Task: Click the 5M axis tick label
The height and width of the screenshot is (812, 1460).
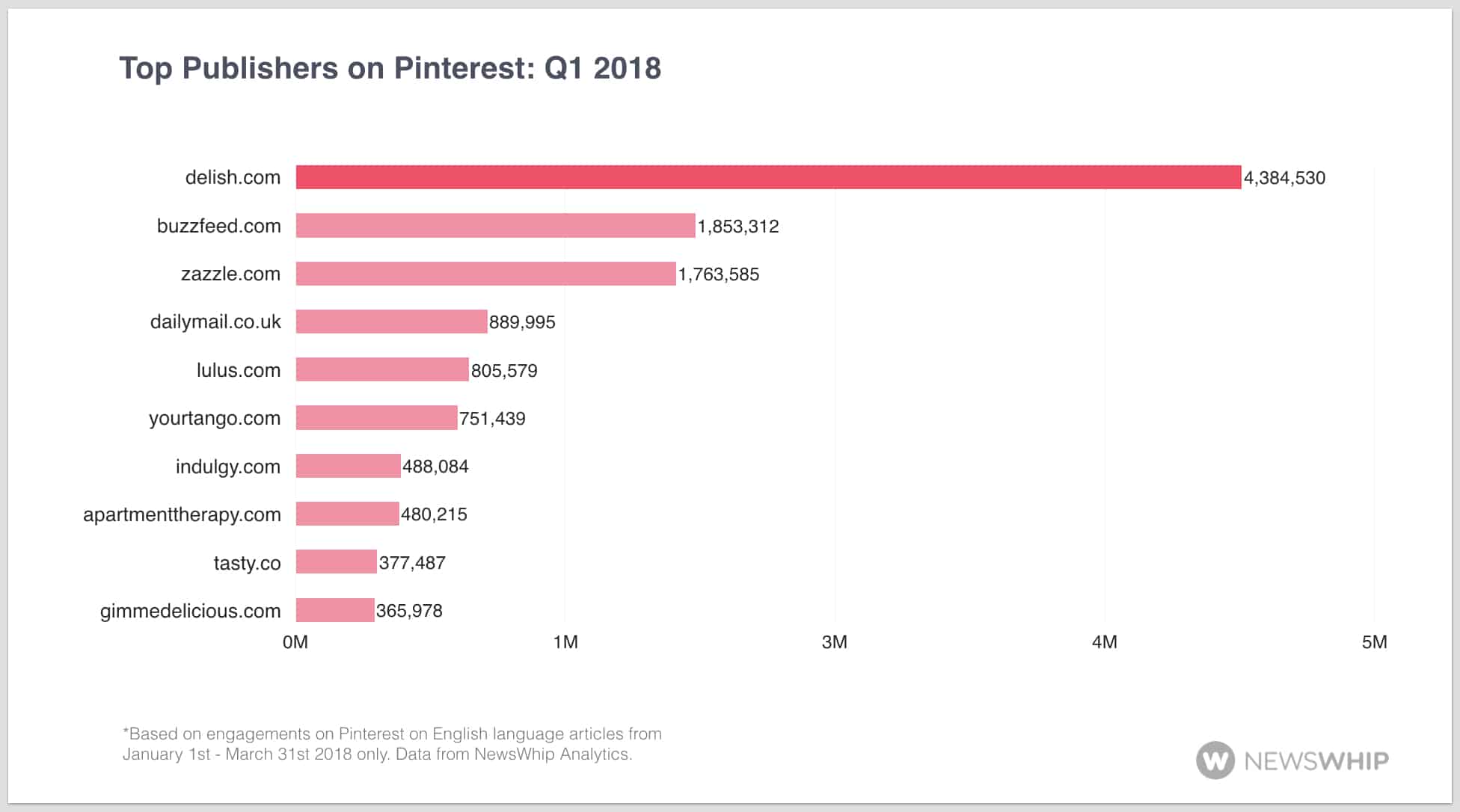Action: pyautogui.click(x=1374, y=642)
